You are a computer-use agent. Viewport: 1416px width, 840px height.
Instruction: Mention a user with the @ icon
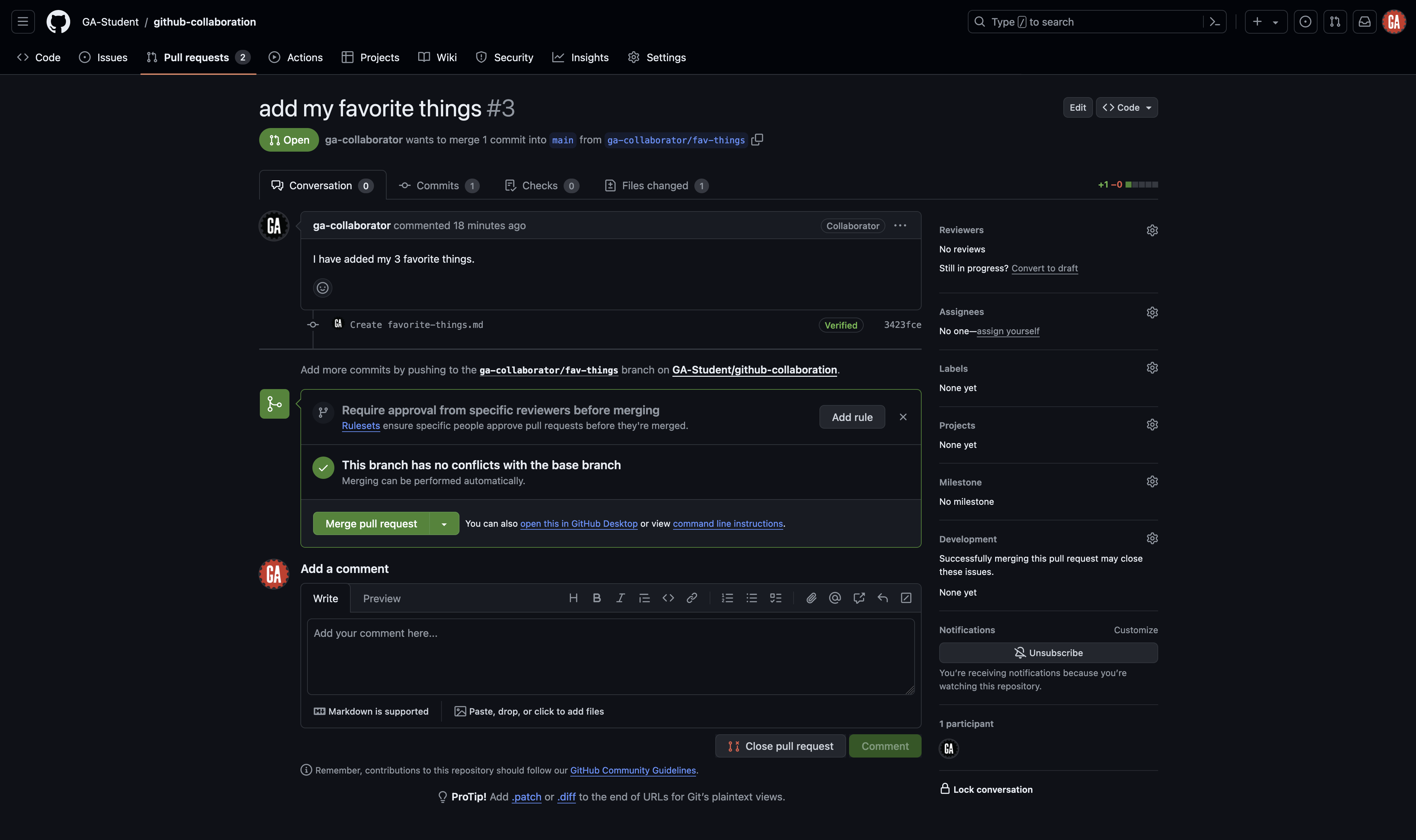834,598
